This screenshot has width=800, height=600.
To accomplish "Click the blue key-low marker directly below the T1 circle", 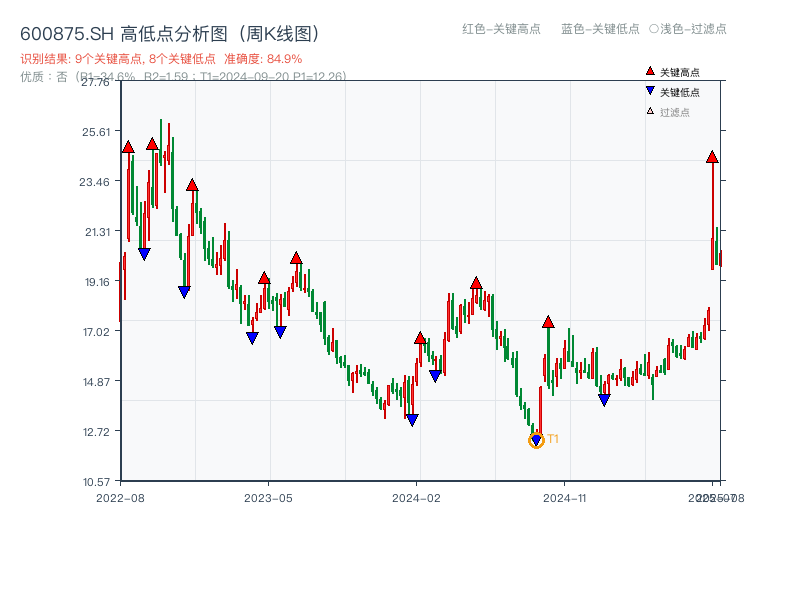I will (534, 441).
